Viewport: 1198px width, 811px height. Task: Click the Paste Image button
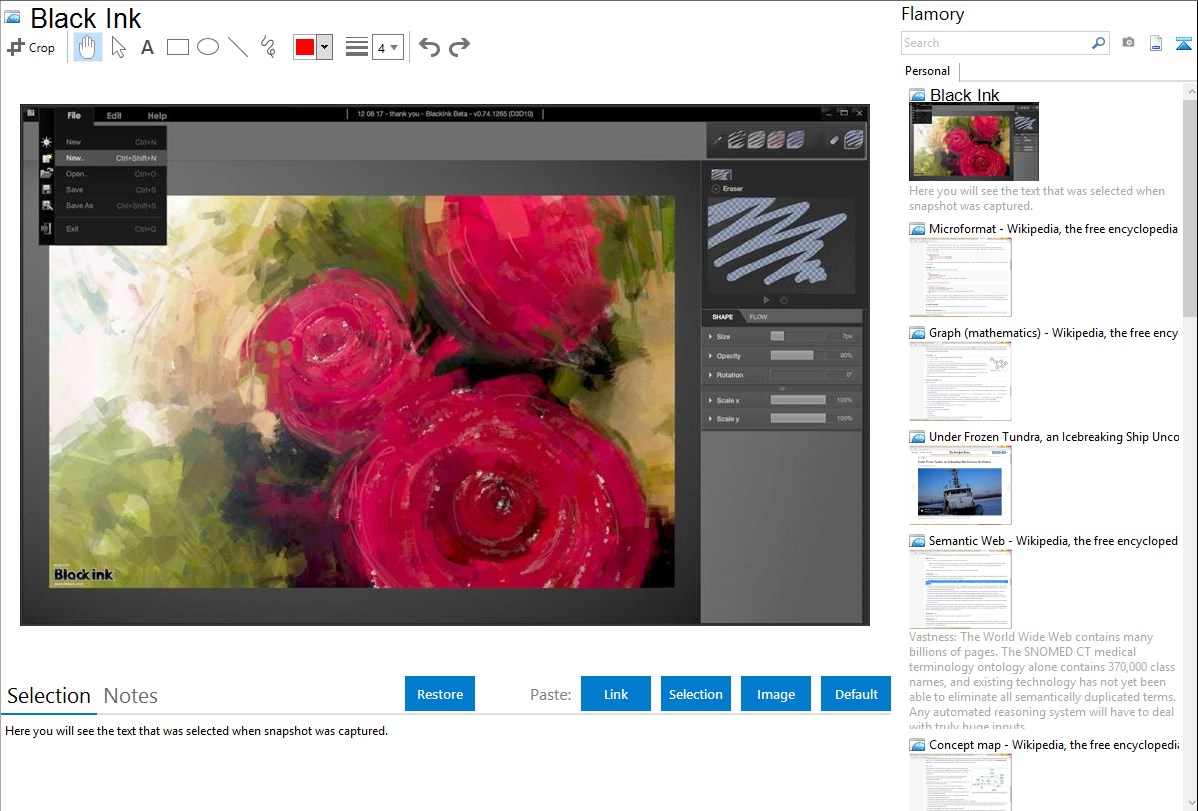(x=776, y=694)
